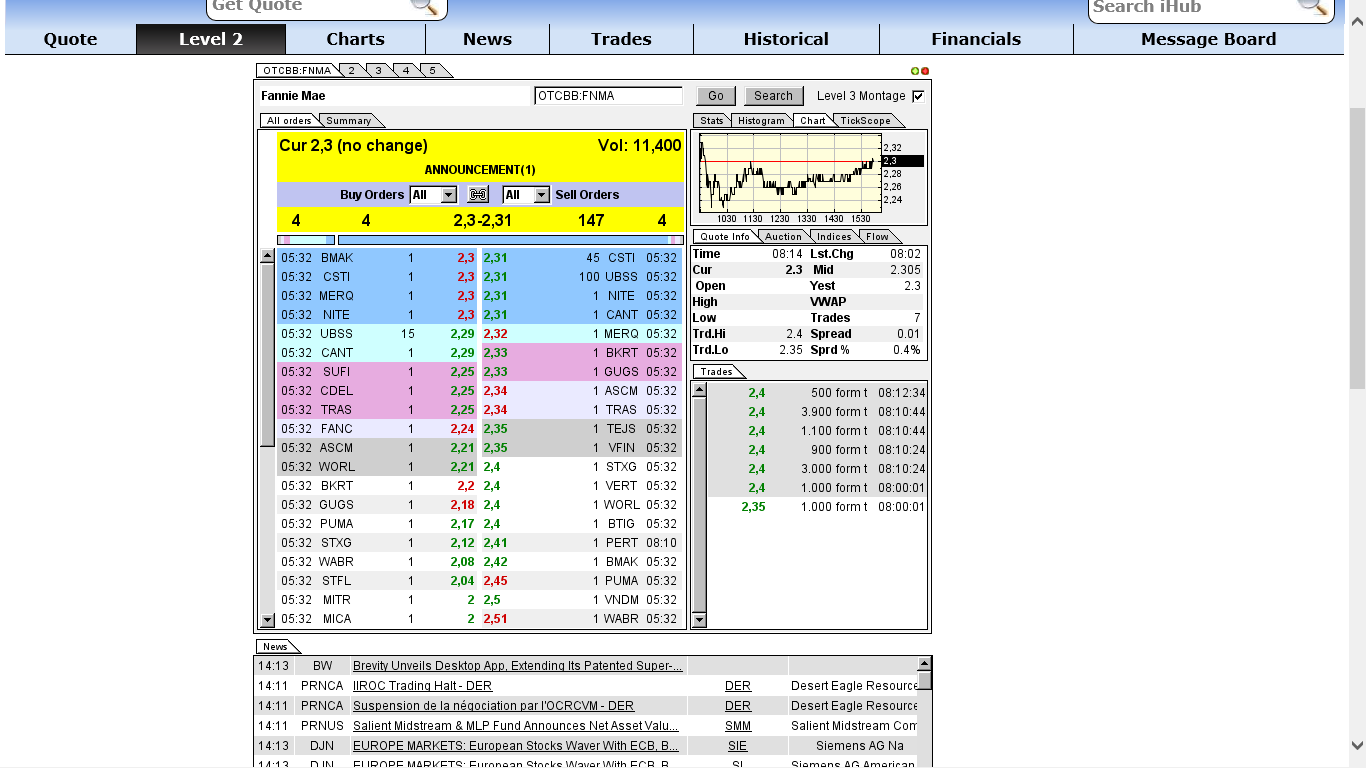Click the Trades list scrollbar track
Screen dimensions: 1366x768
tap(699, 504)
